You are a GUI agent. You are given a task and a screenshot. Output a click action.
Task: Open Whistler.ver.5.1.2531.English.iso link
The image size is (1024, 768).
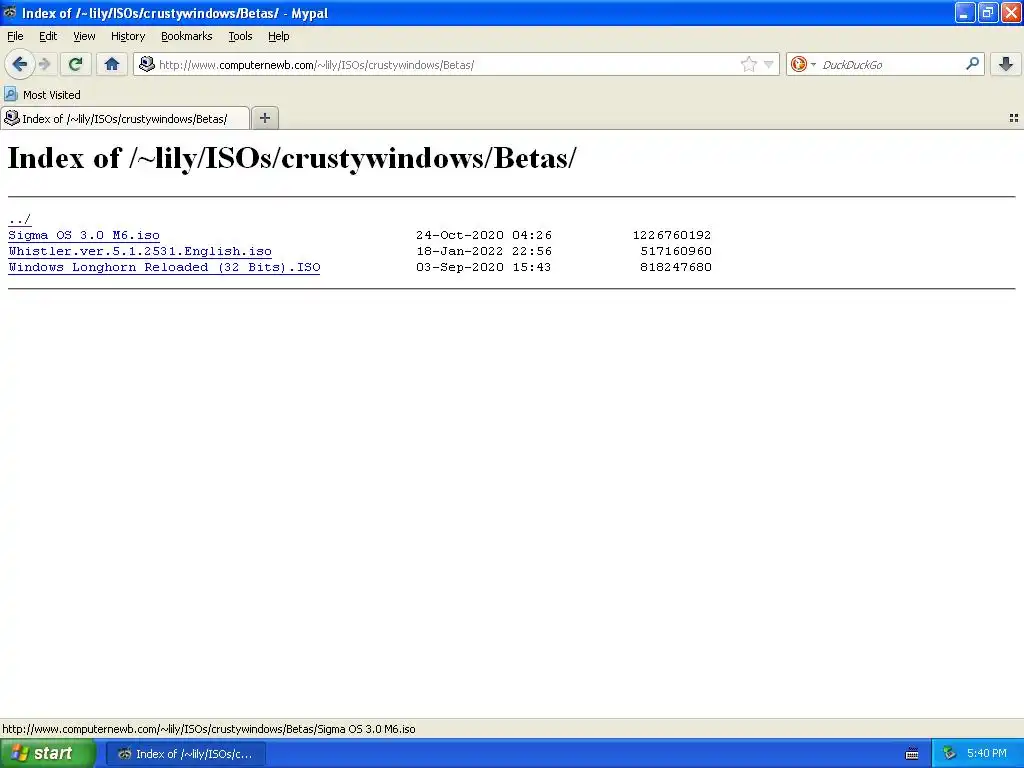click(x=140, y=251)
